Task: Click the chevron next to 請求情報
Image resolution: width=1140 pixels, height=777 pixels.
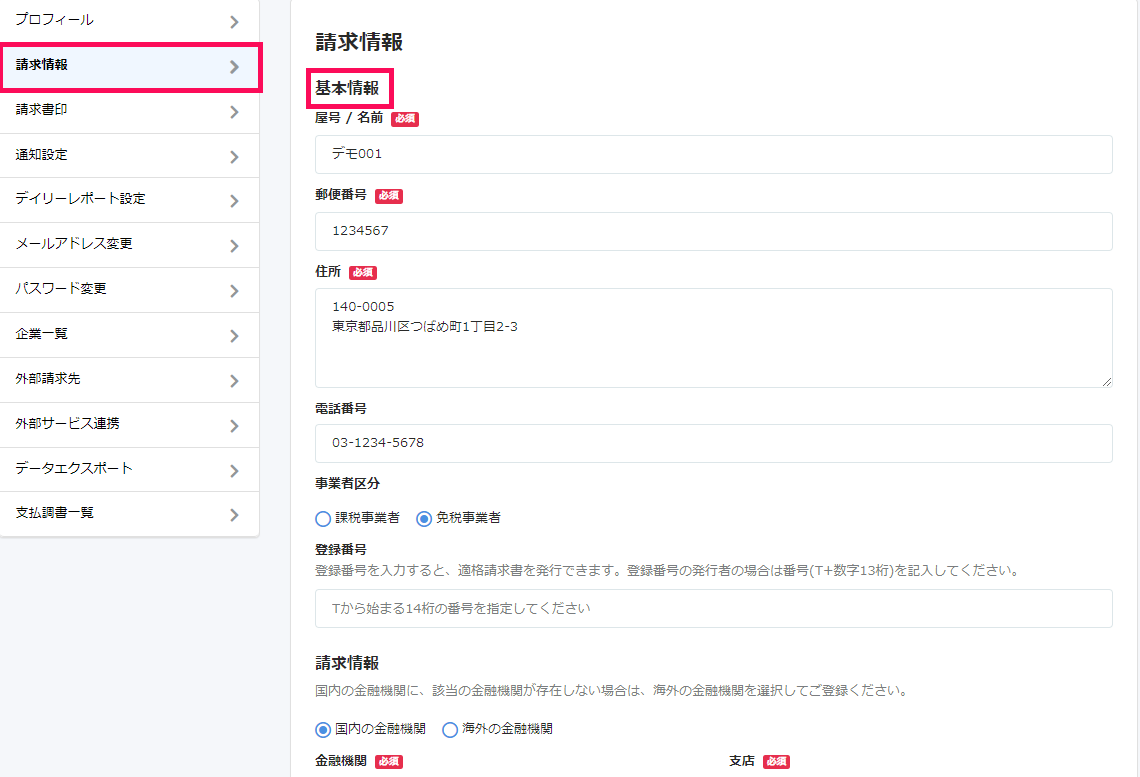Action: (x=234, y=67)
